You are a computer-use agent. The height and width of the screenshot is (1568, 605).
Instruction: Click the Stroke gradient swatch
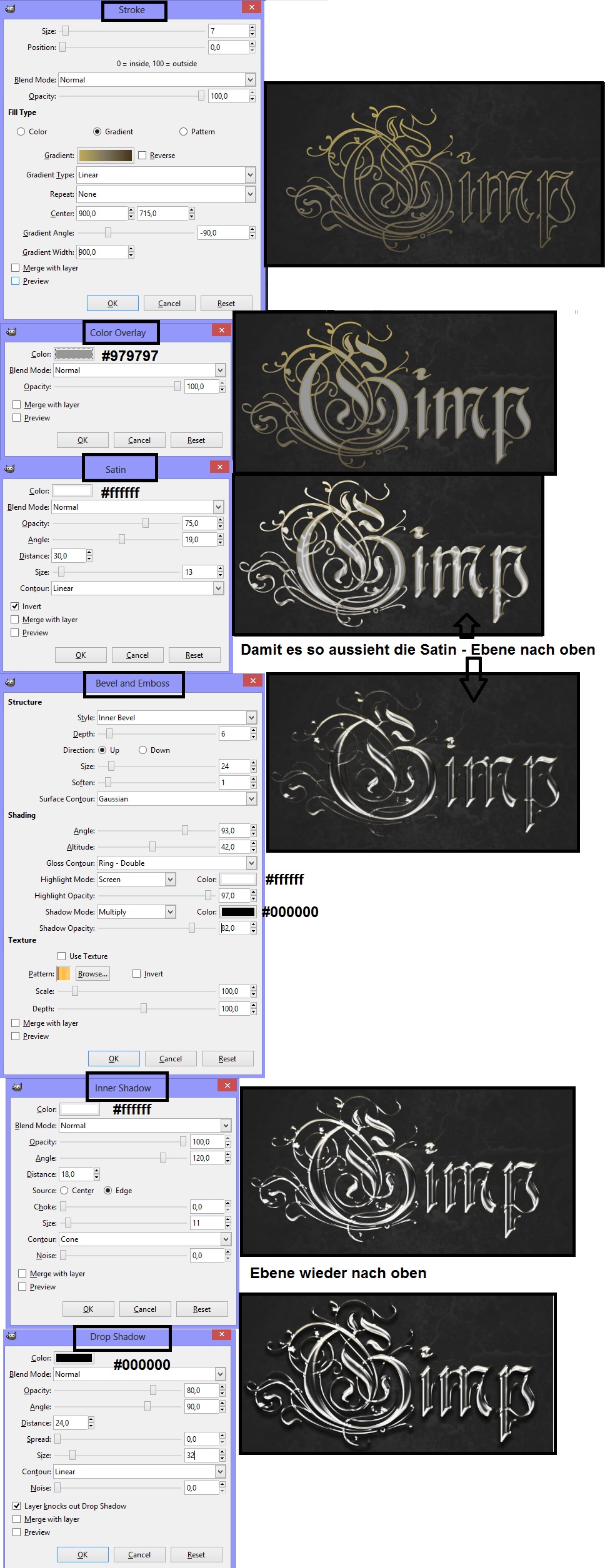pos(106,156)
